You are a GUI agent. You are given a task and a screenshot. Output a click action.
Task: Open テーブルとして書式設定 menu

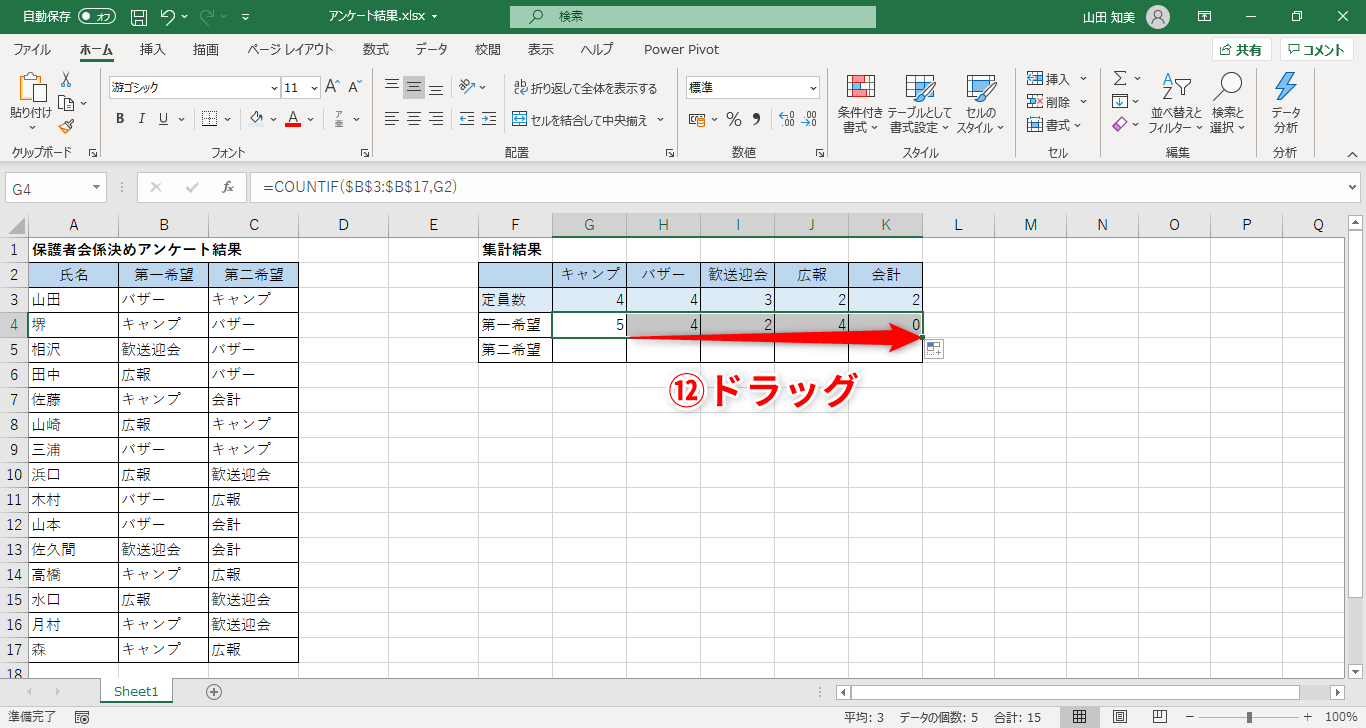click(x=919, y=104)
